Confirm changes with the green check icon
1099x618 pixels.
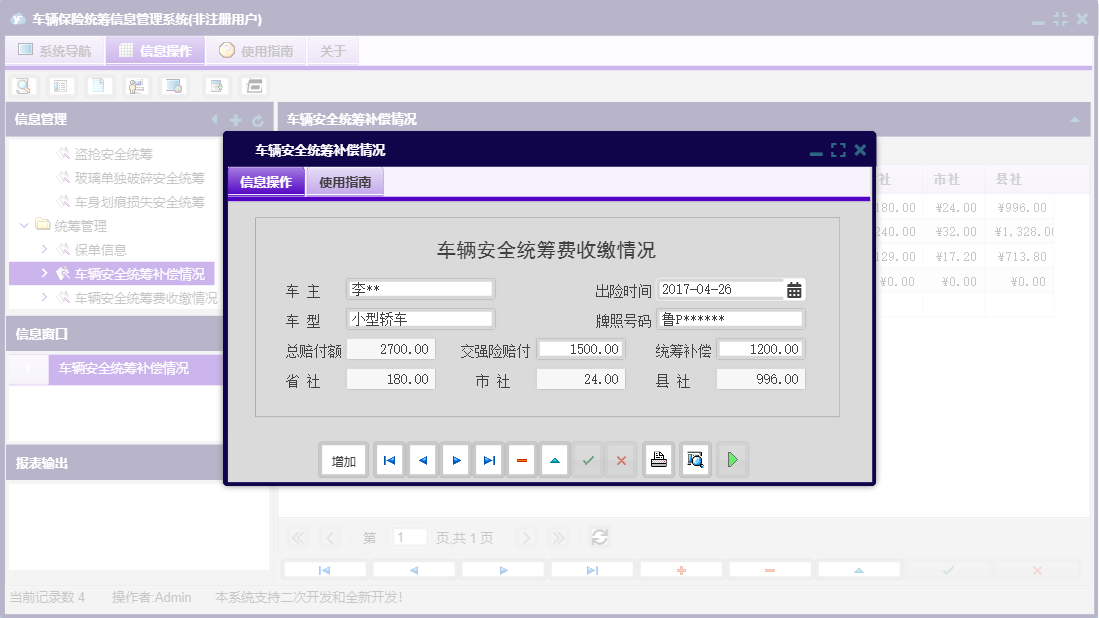pos(588,459)
